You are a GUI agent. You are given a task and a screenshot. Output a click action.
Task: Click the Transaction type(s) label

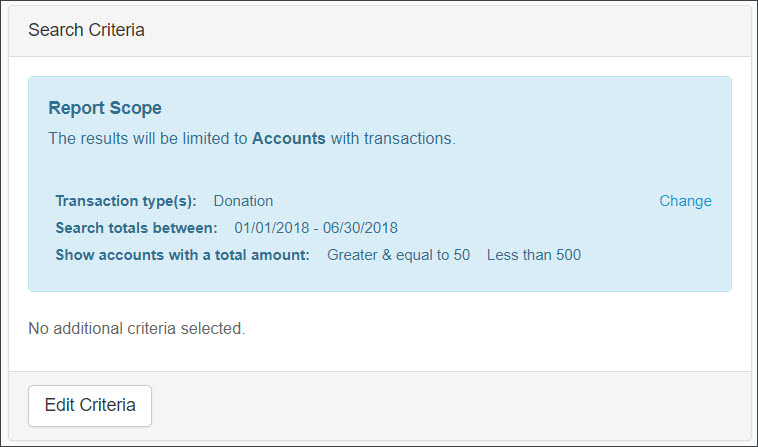coord(126,201)
